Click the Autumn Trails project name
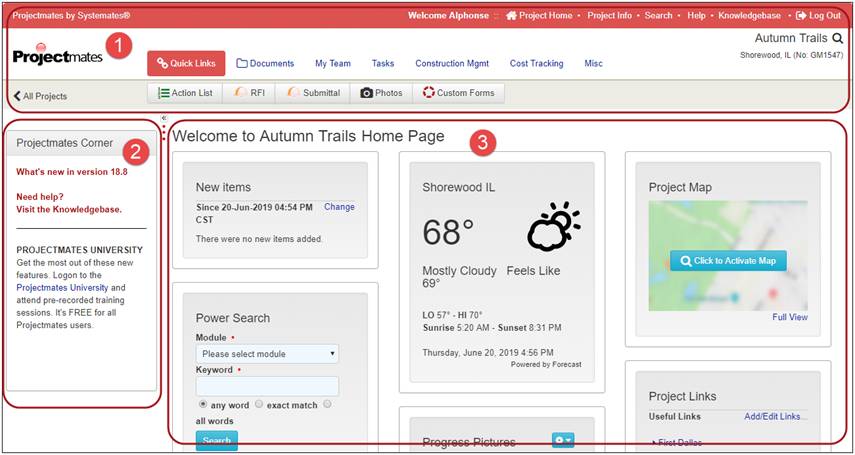The image size is (855, 455). [x=792, y=38]
